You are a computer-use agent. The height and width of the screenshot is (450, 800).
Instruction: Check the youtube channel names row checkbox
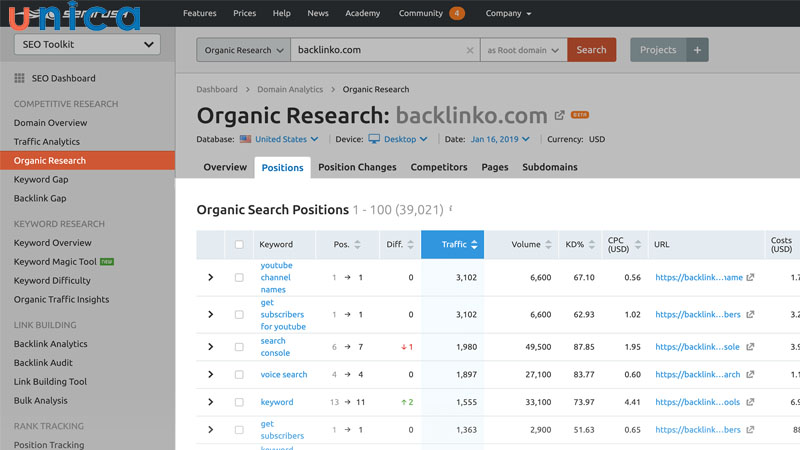point(239,278)
